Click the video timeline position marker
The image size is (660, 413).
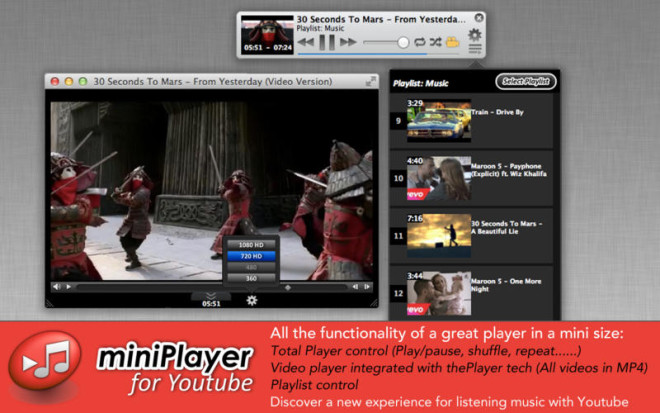click(x=288, y=288)
